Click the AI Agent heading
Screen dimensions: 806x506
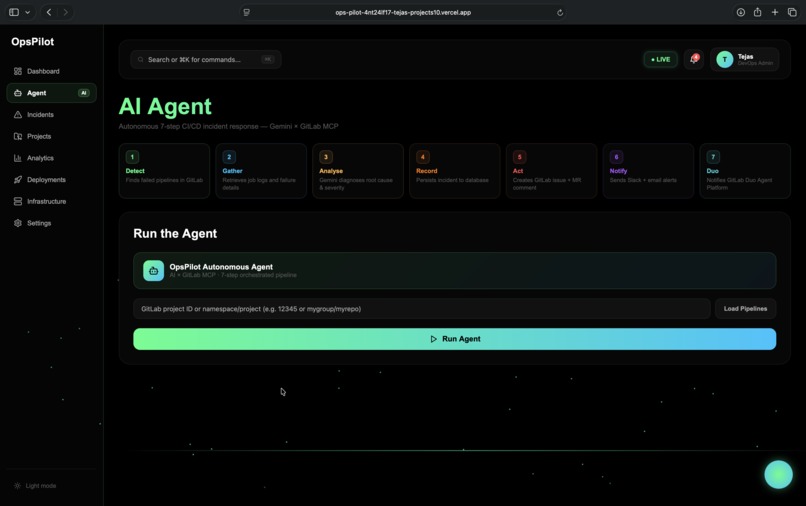click(x=165, y=107)
